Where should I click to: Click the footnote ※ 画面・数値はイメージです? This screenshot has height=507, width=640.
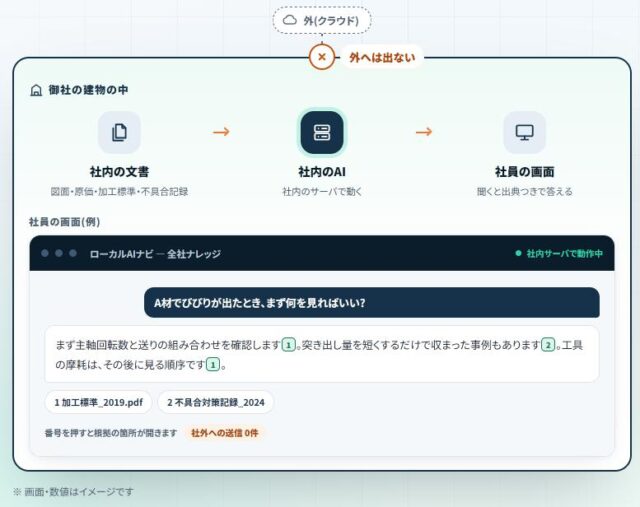pos(73,492)
